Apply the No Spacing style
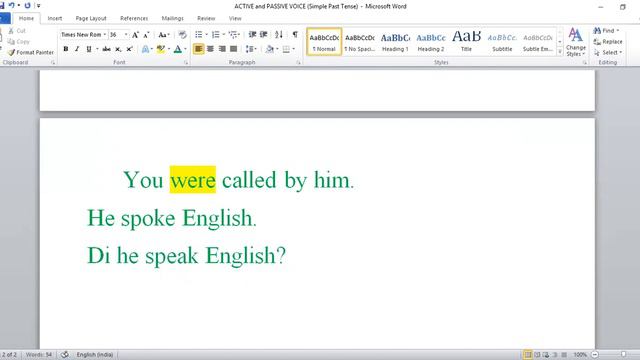 (x=360, y=42)
